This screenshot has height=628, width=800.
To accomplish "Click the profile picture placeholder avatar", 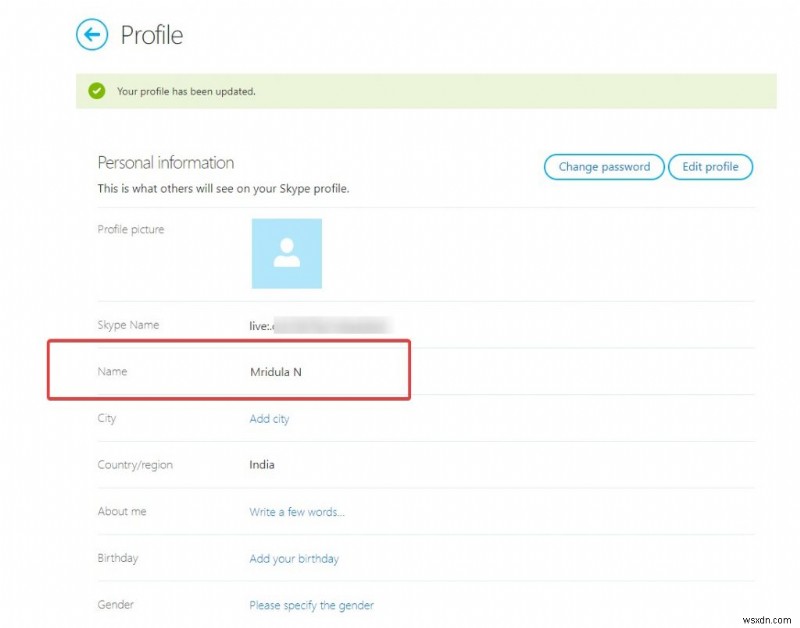I will [x=287, y=254].
